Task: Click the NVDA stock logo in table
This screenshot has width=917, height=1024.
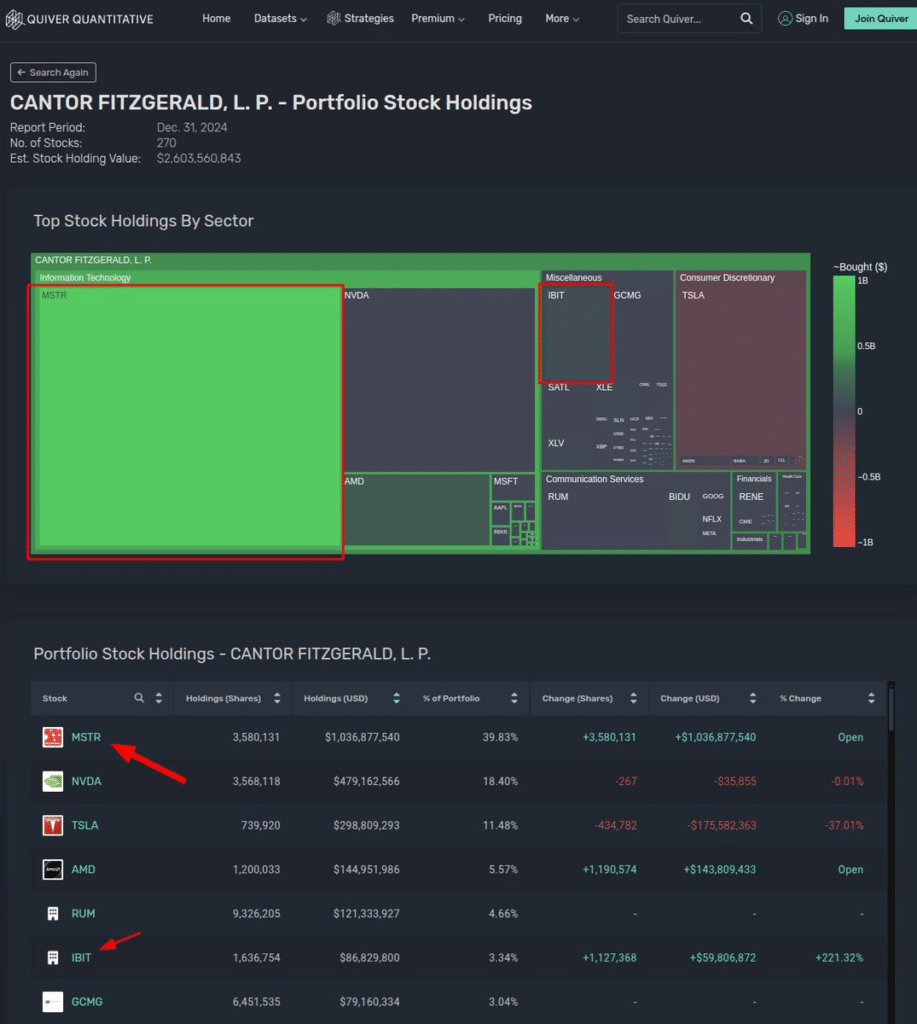Action: 53,781
